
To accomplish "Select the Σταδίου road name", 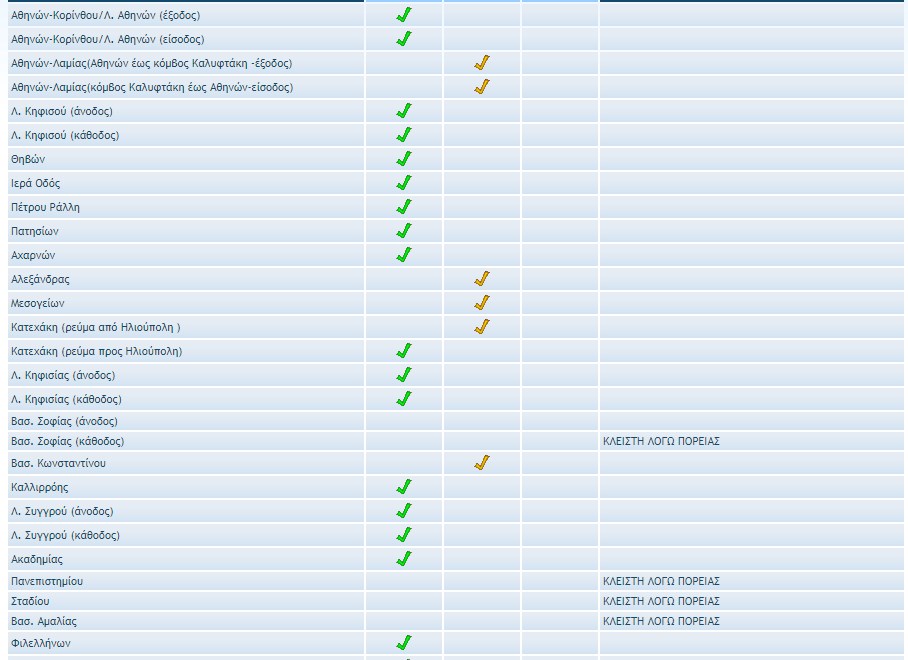I will coord(30,601).
